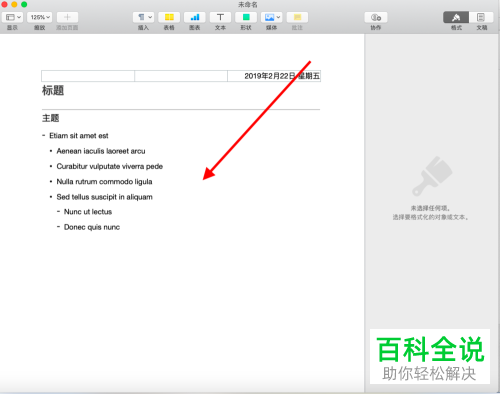Open the Collaborate (协作) button
The width and height of the screenshot is (500, 394).
tap(376, 17)
